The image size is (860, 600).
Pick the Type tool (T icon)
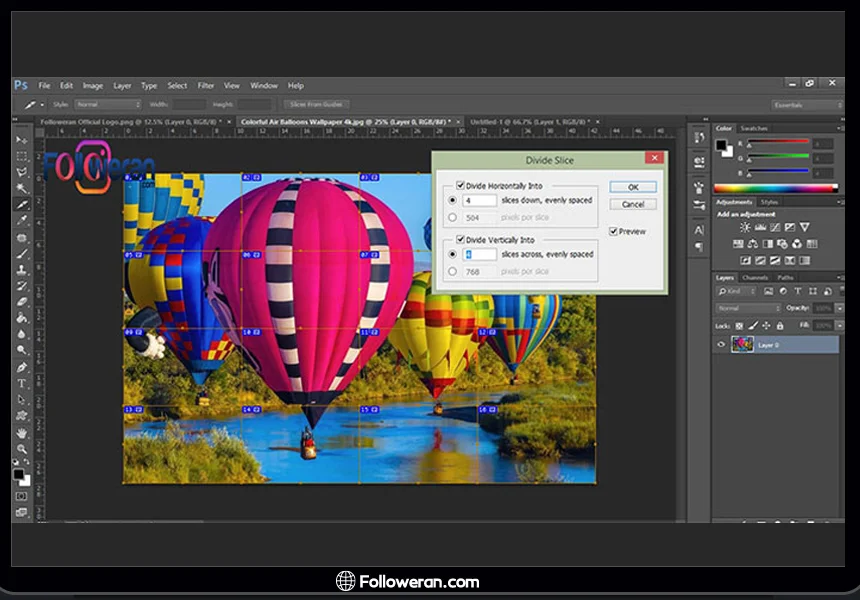tap(22, 383)
